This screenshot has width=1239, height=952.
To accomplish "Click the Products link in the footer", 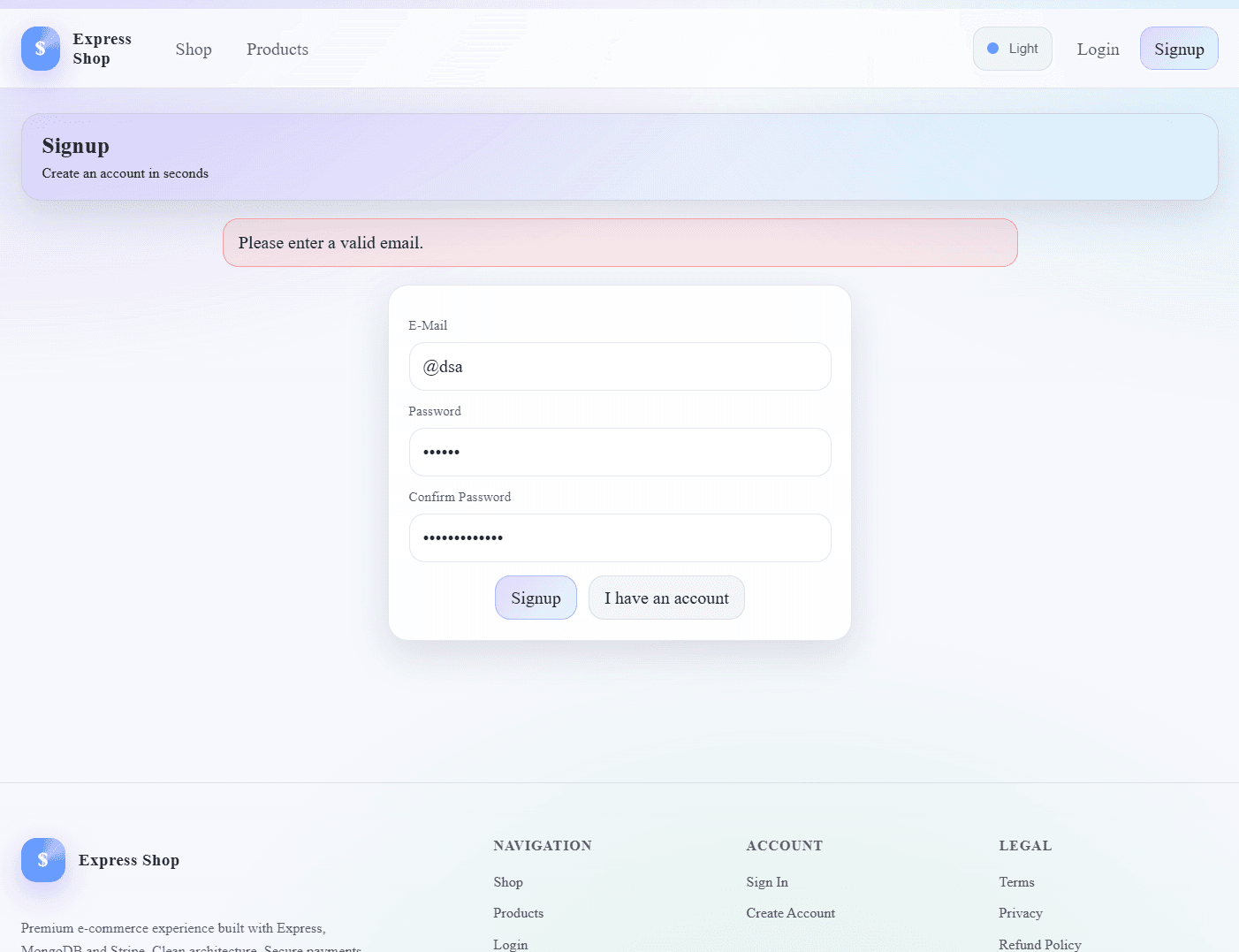I will pos(518,913).
